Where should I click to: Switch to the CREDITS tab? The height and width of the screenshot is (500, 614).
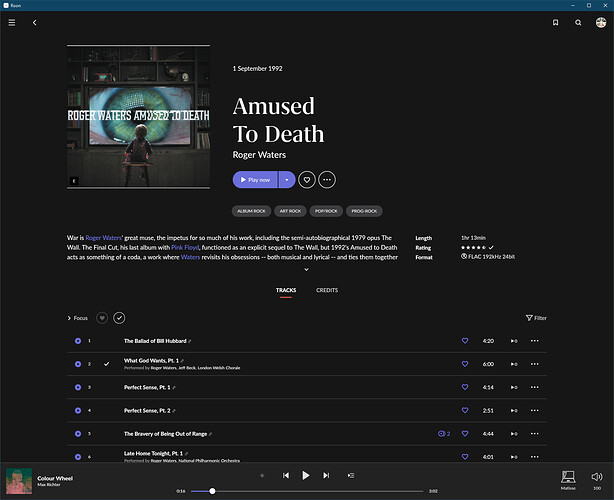327,290
